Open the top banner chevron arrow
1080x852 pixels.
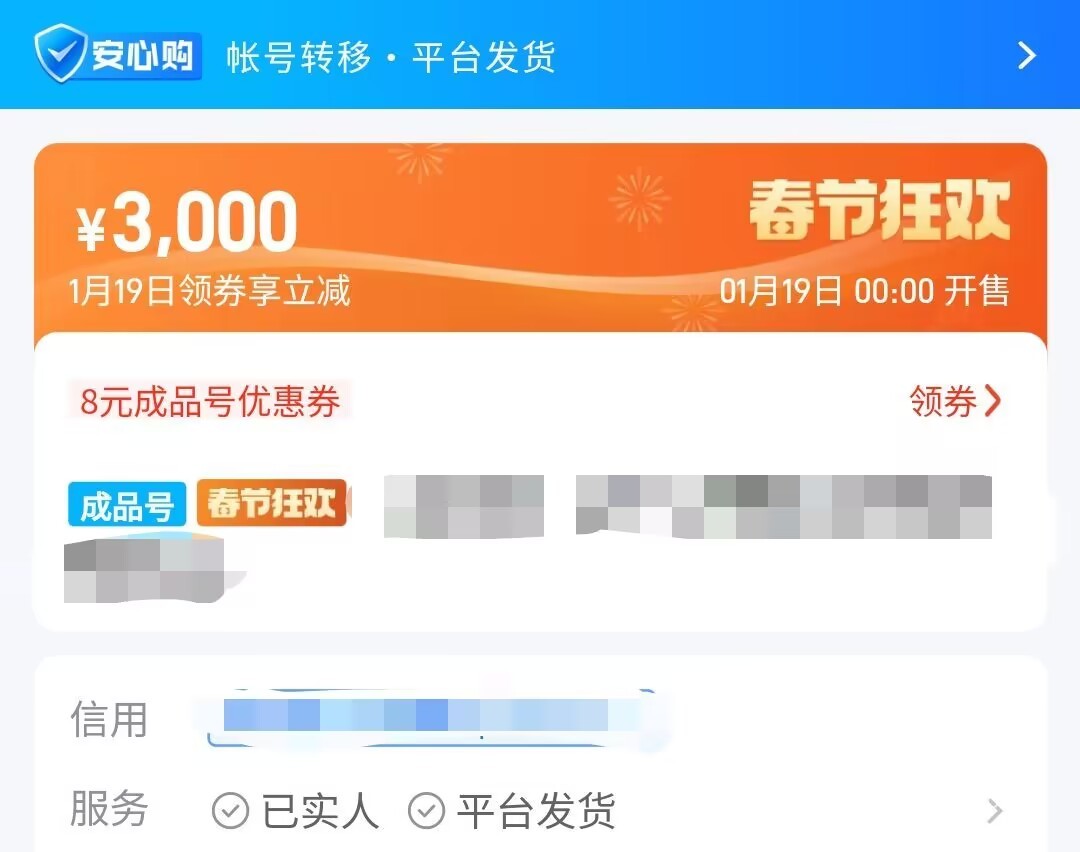click(x=1026, y=56)
